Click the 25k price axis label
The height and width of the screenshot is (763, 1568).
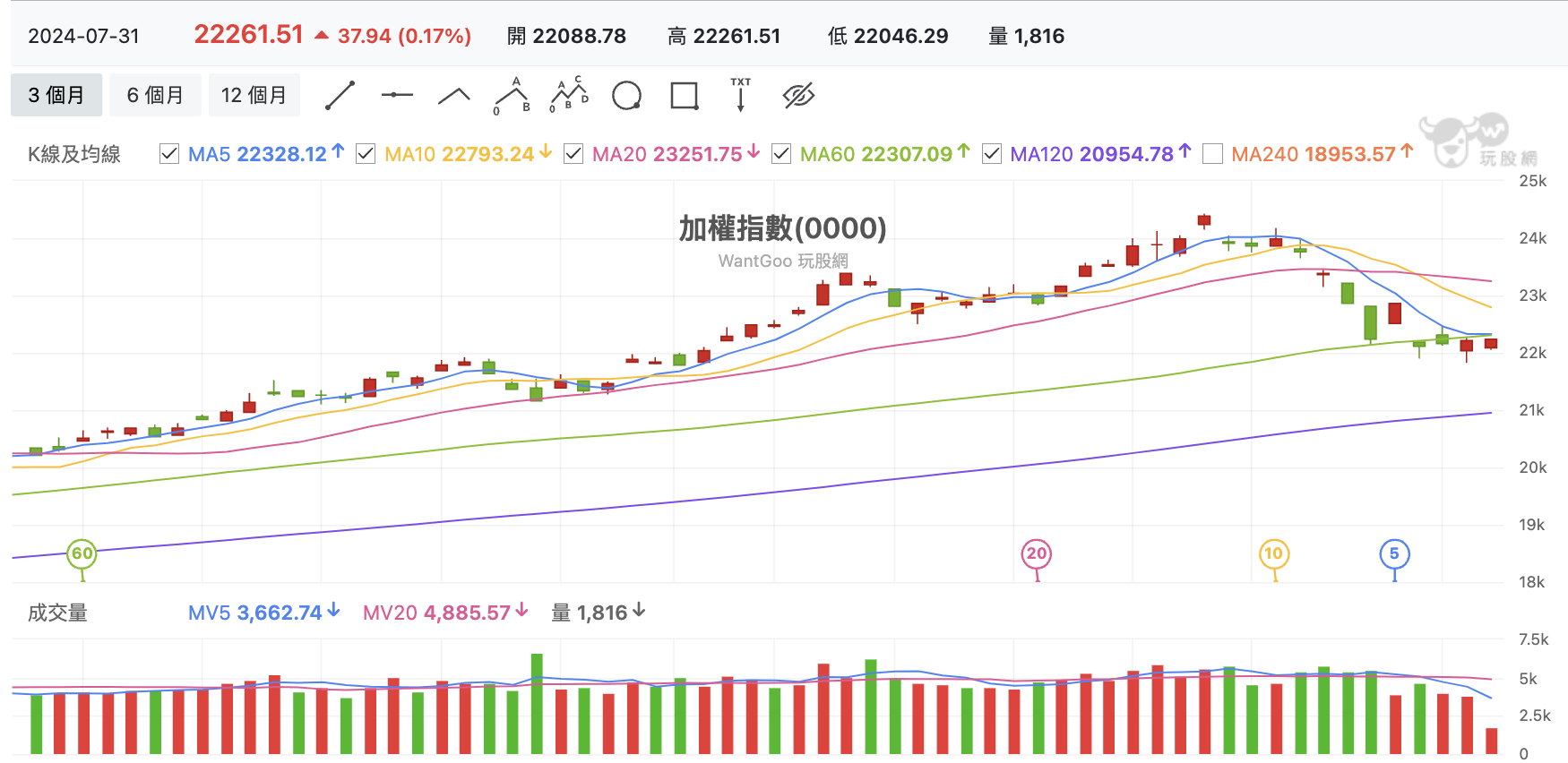click(x=1532, y=181)
